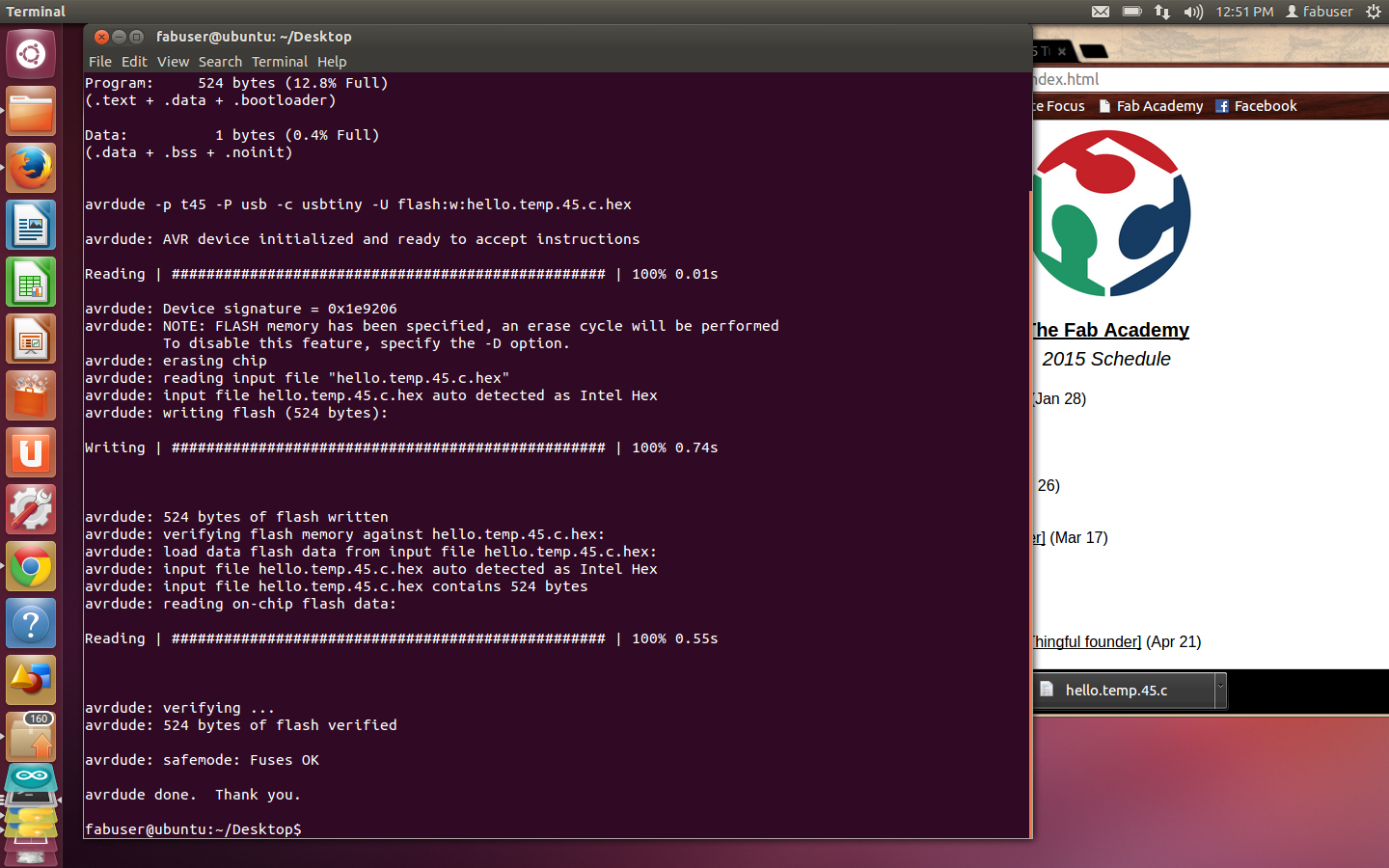Open the Help question mark launcher icon
Screen dimensions: 1389x868
tap(31, 623)
